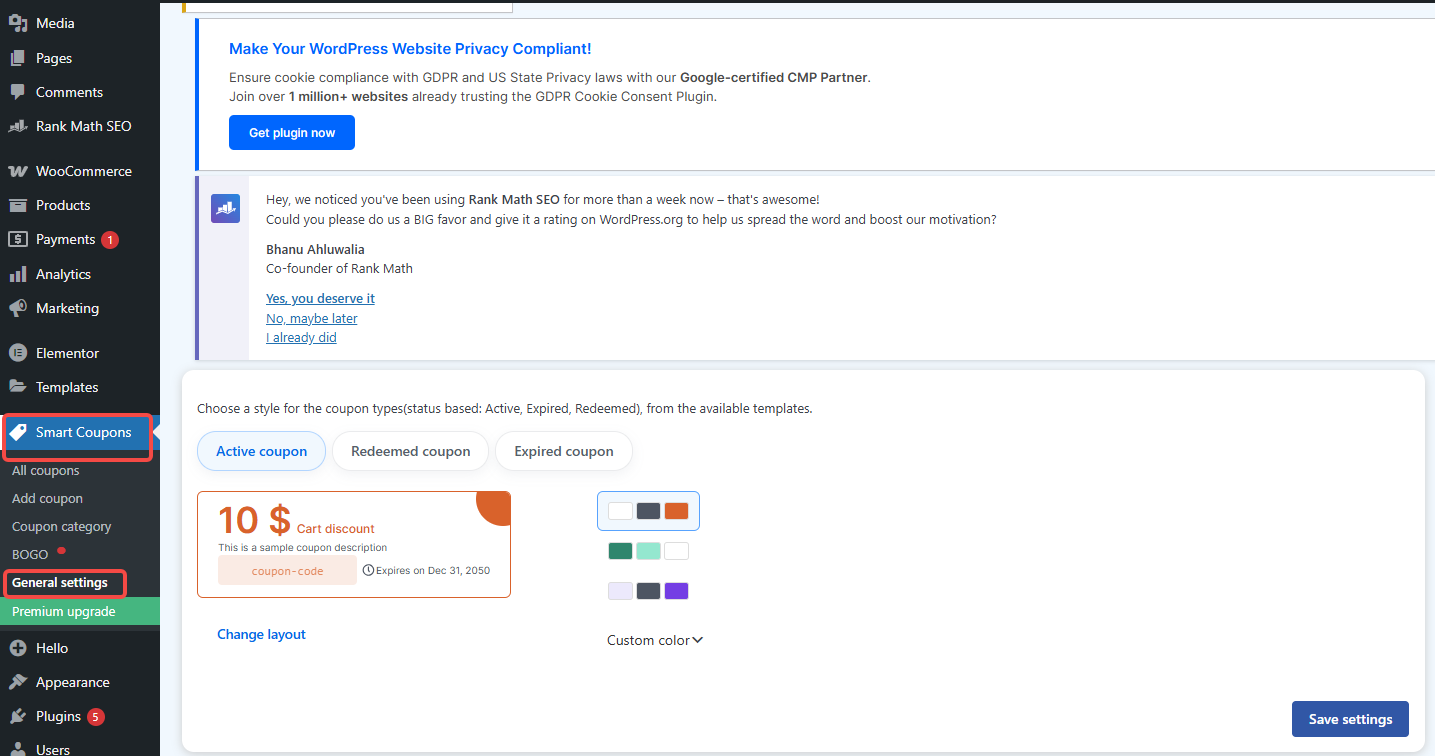Click the Comments speech bubble icon
Screen dimensions: 1435x756
(x=18, y=92)
